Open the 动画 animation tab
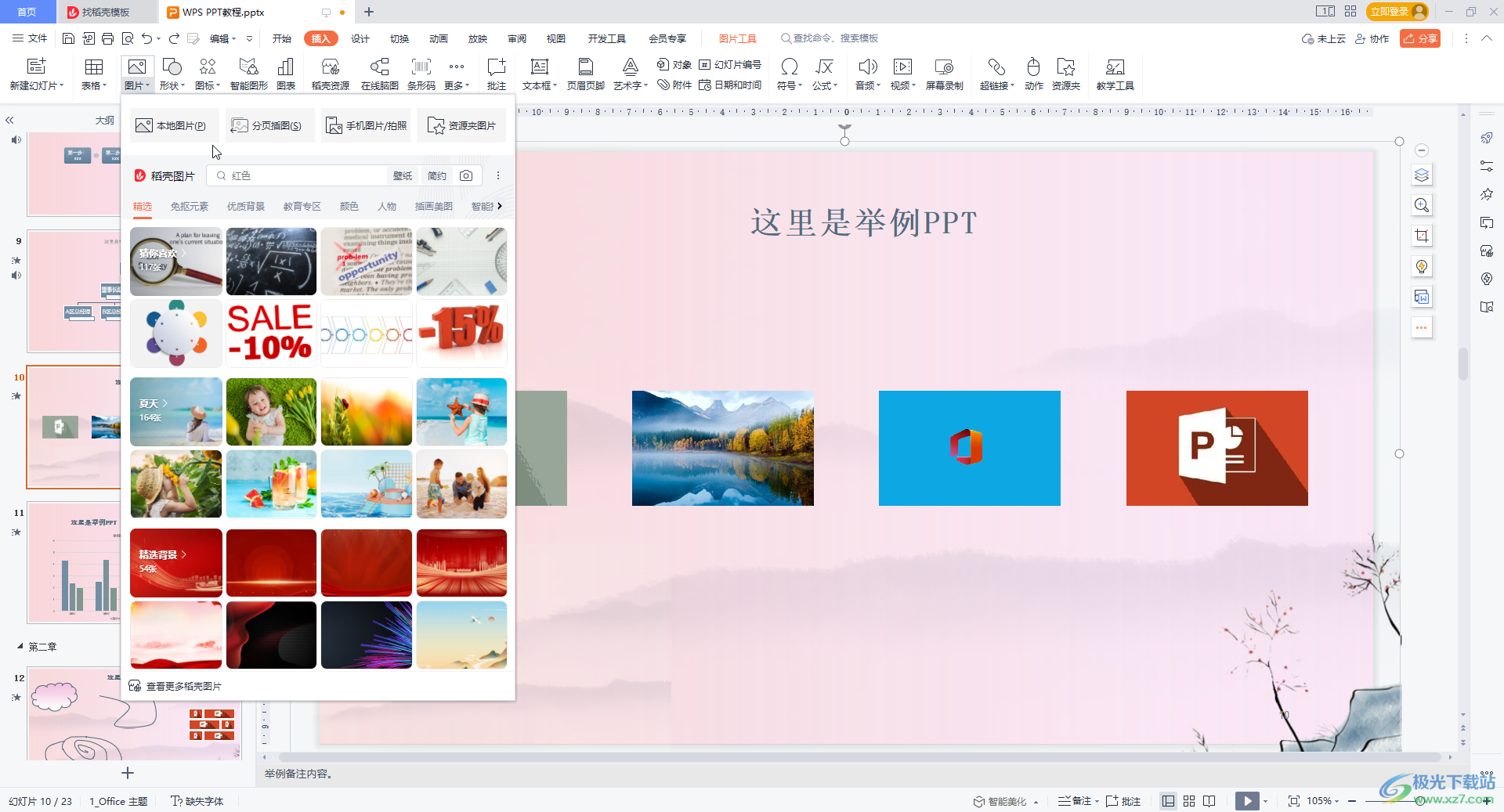 tap(439, 38)
